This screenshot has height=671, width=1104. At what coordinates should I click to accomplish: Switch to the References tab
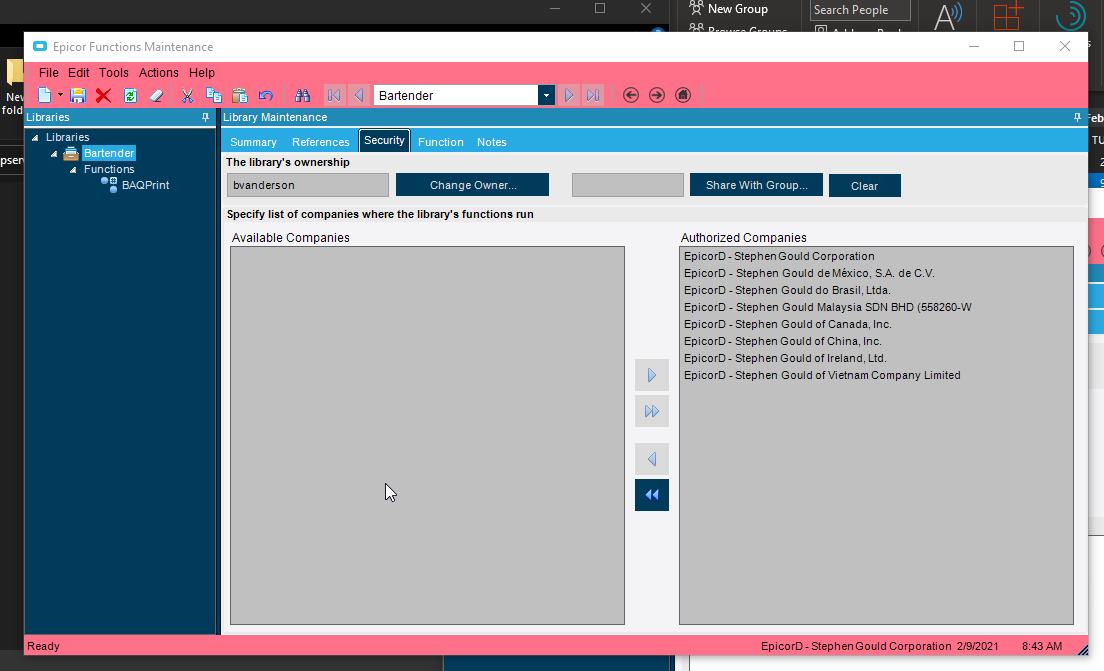click(x=320, y=142)
